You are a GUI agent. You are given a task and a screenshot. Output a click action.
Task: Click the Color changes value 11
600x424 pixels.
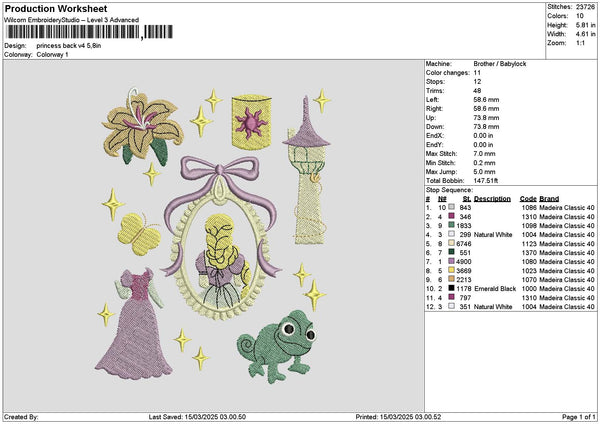pos(477,73)
